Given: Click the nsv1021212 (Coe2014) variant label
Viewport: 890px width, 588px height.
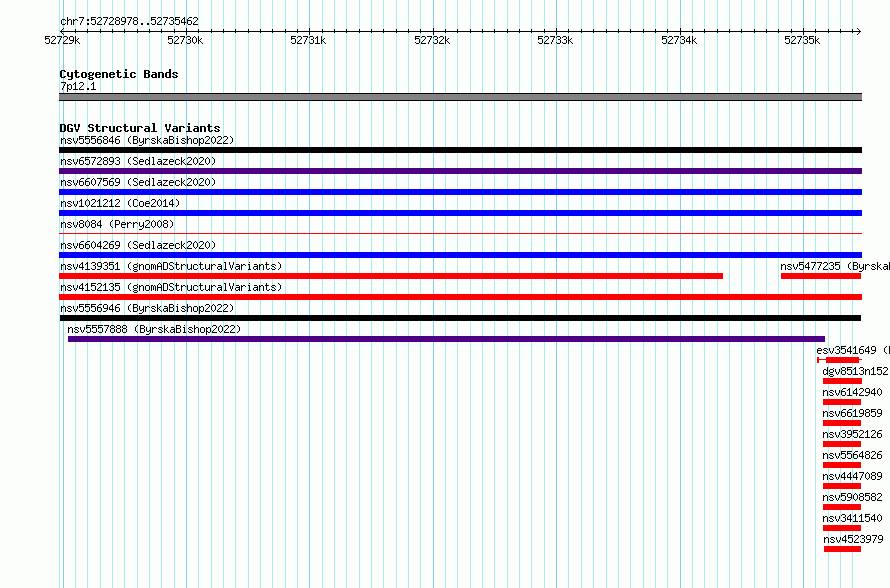Looking at the screenshot, I should (x=120, y=203).
